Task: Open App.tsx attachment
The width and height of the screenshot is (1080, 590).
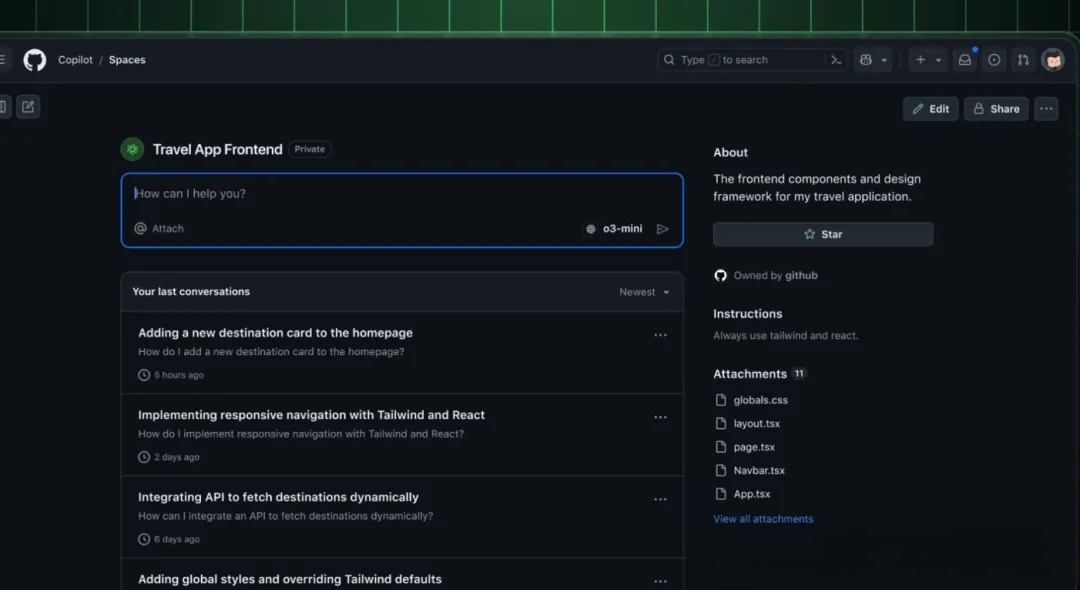Action: [751, 494]
